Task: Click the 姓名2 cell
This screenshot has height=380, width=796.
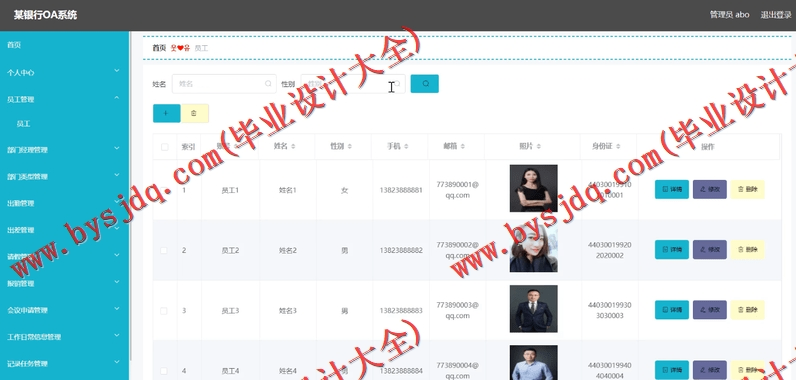Action: tap(287, 251)
